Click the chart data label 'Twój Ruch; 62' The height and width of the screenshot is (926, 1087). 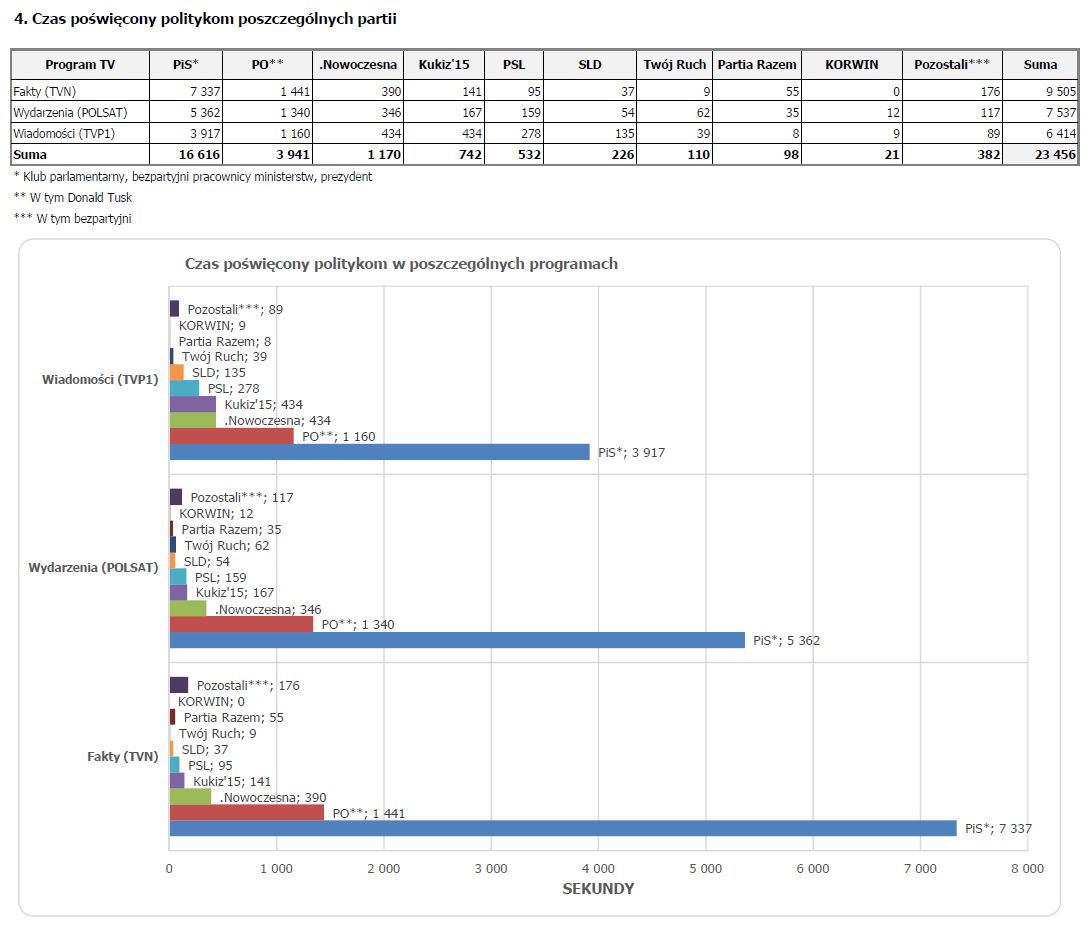pyautogui.click(x=227, y=545)
